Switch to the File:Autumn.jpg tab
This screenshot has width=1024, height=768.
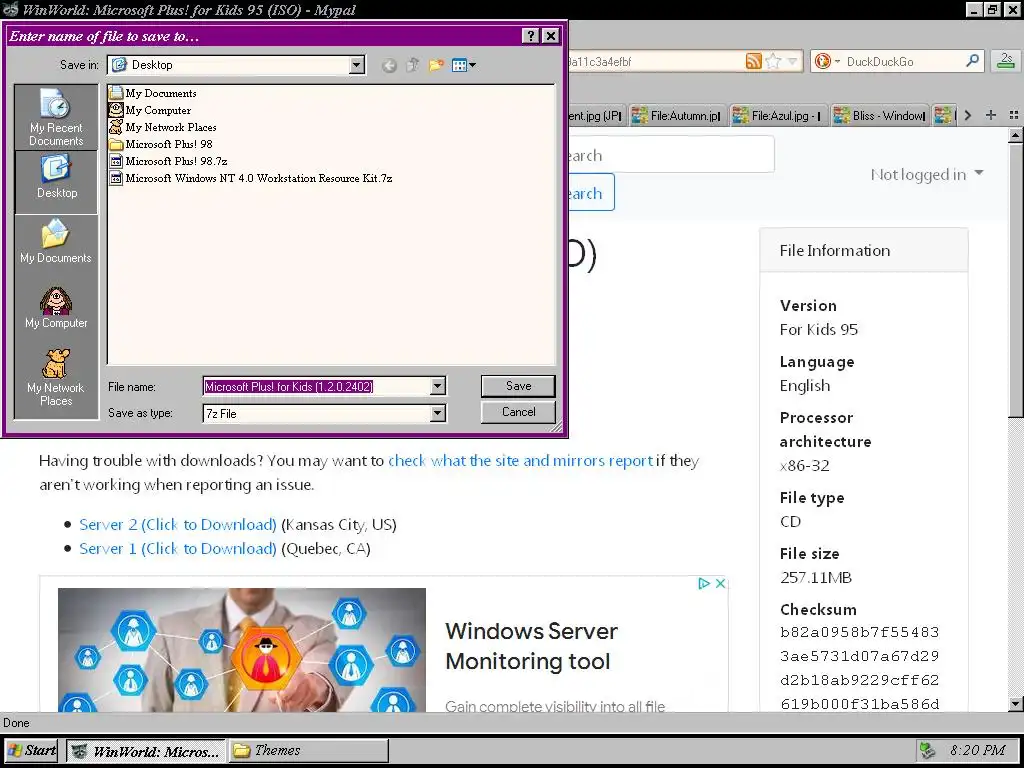[677, 116]
